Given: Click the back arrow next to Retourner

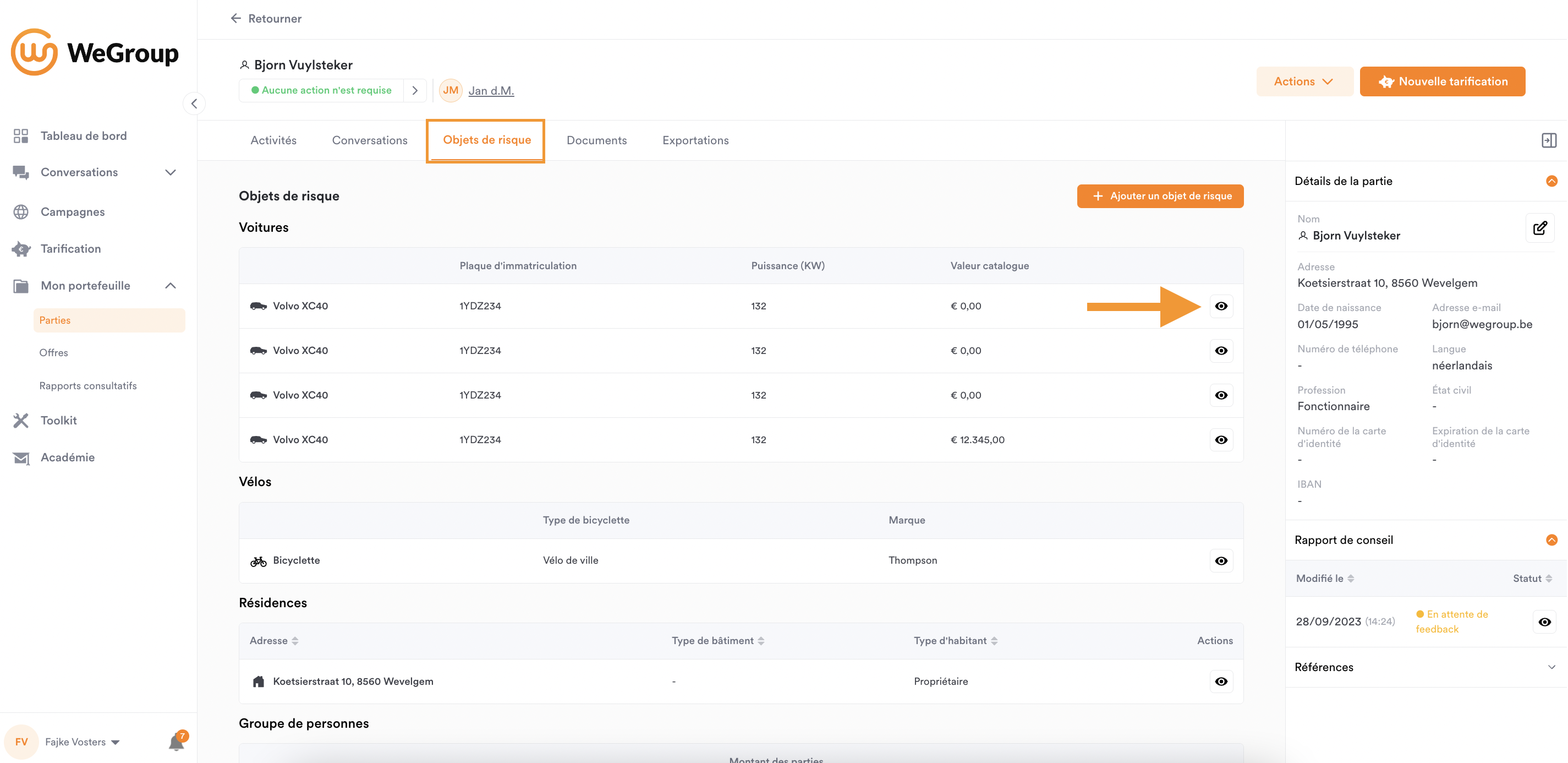Looking at the screenshot, I should (235, 18).
